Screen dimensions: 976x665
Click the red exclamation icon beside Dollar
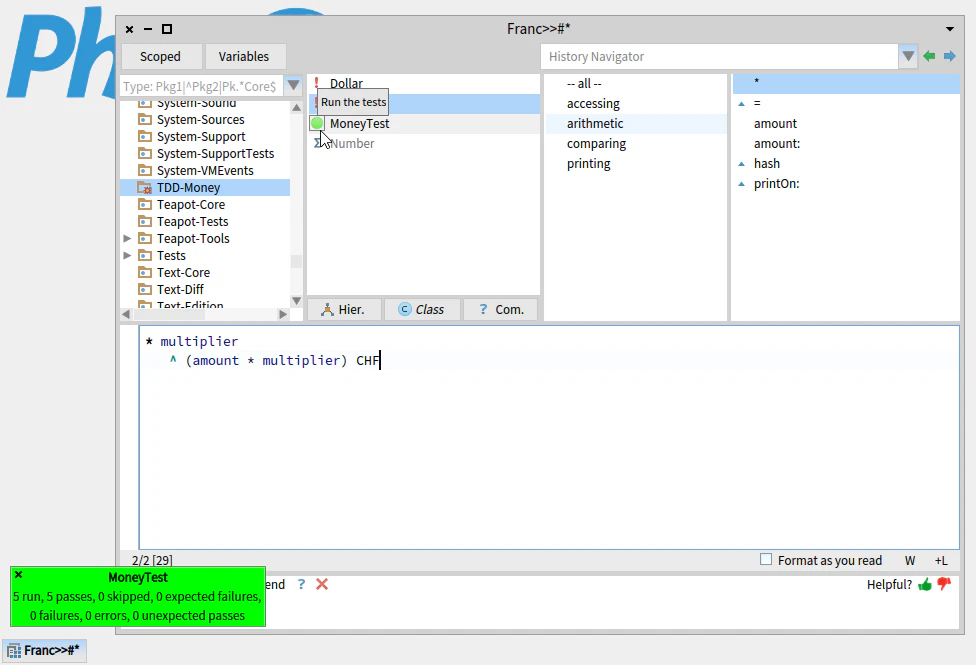point(316,83)
